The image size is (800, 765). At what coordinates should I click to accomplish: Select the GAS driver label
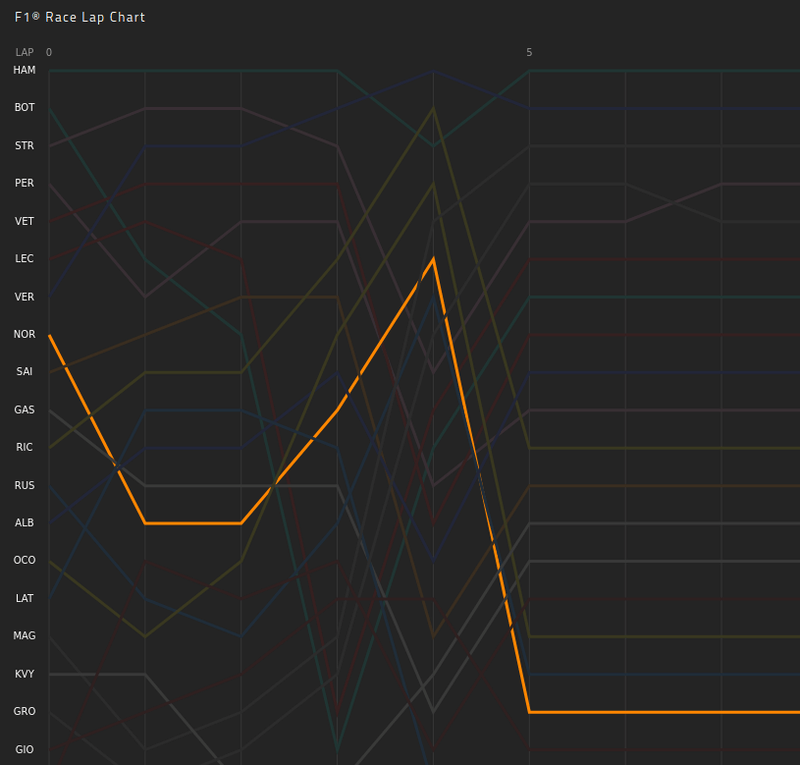pos(24,409)
